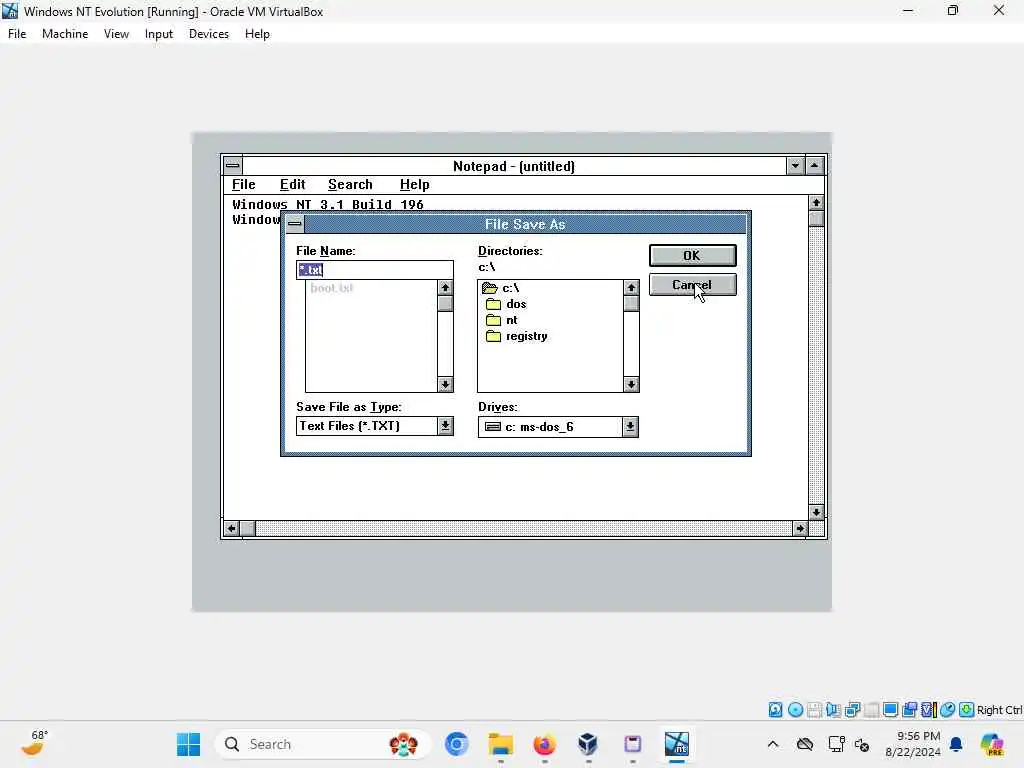Open the purple app icon on taskbar
The width and height of the screenshot is (1024, 768).
632,744
